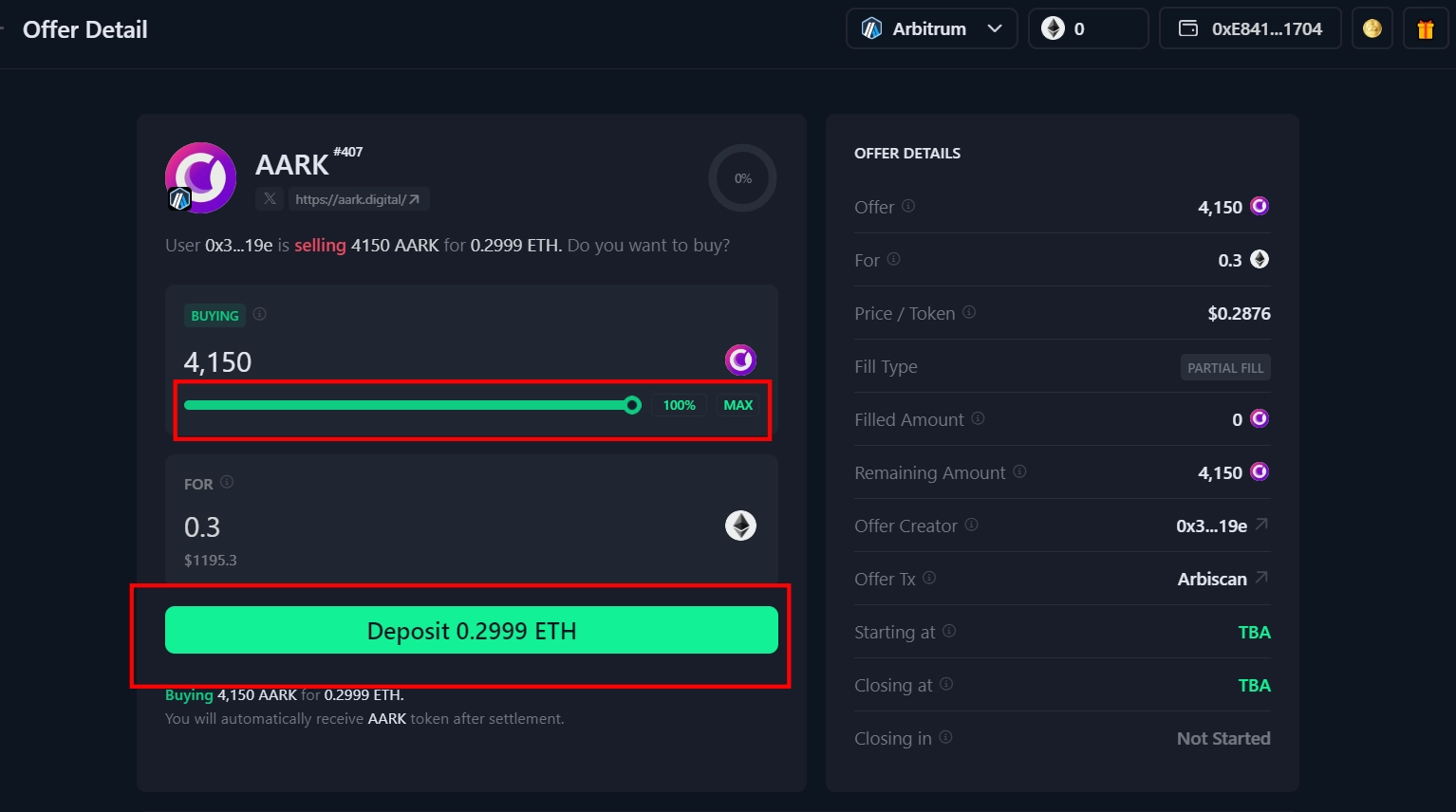Click the AARK icon beside the buying amount
Screen dimensions: 1456x812
pos(739,360)
